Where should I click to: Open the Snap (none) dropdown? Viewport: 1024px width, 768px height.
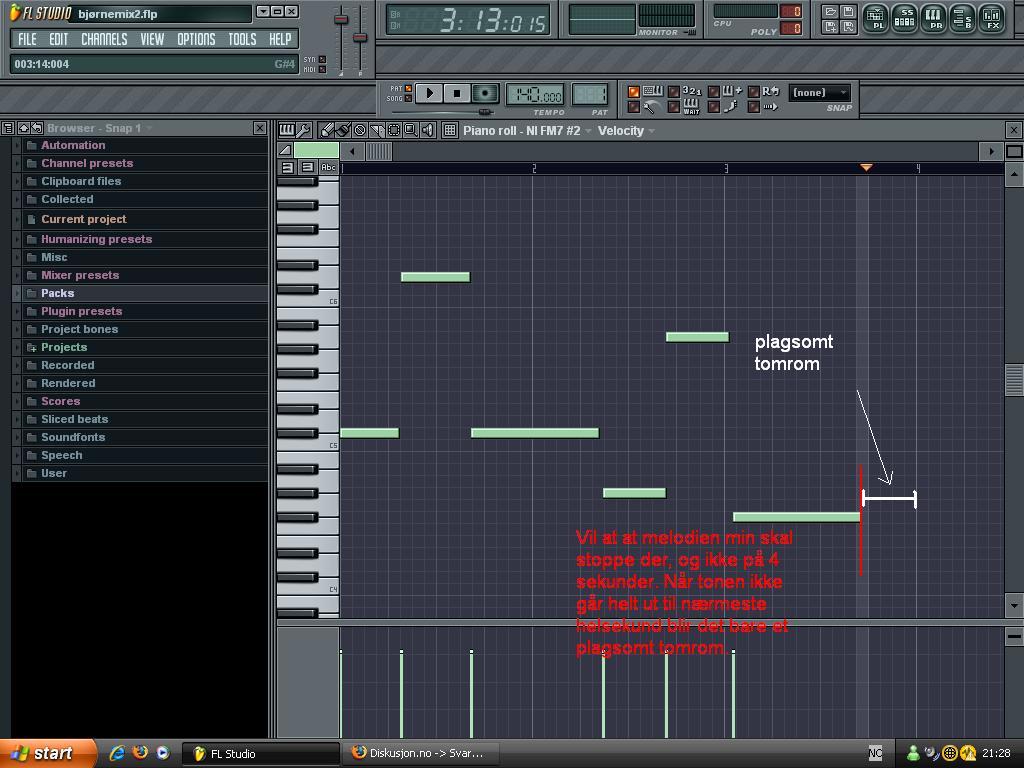tap(820, 92)
